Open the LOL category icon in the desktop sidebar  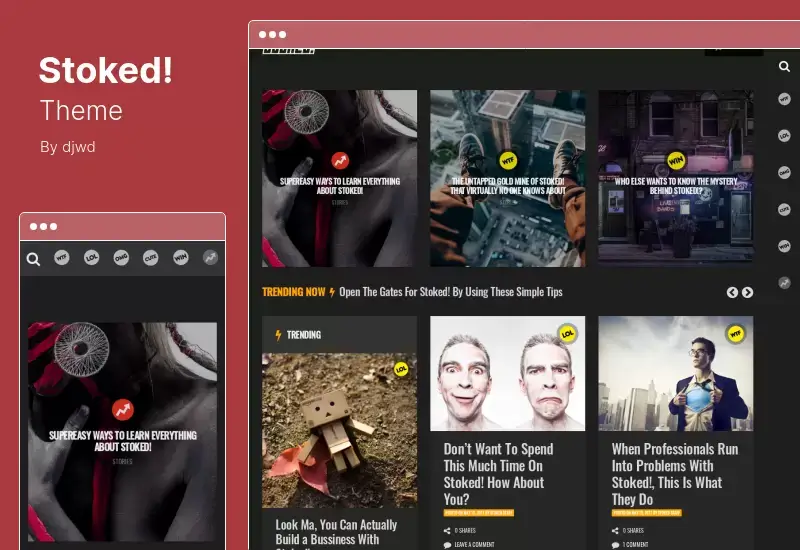(784, 136)
